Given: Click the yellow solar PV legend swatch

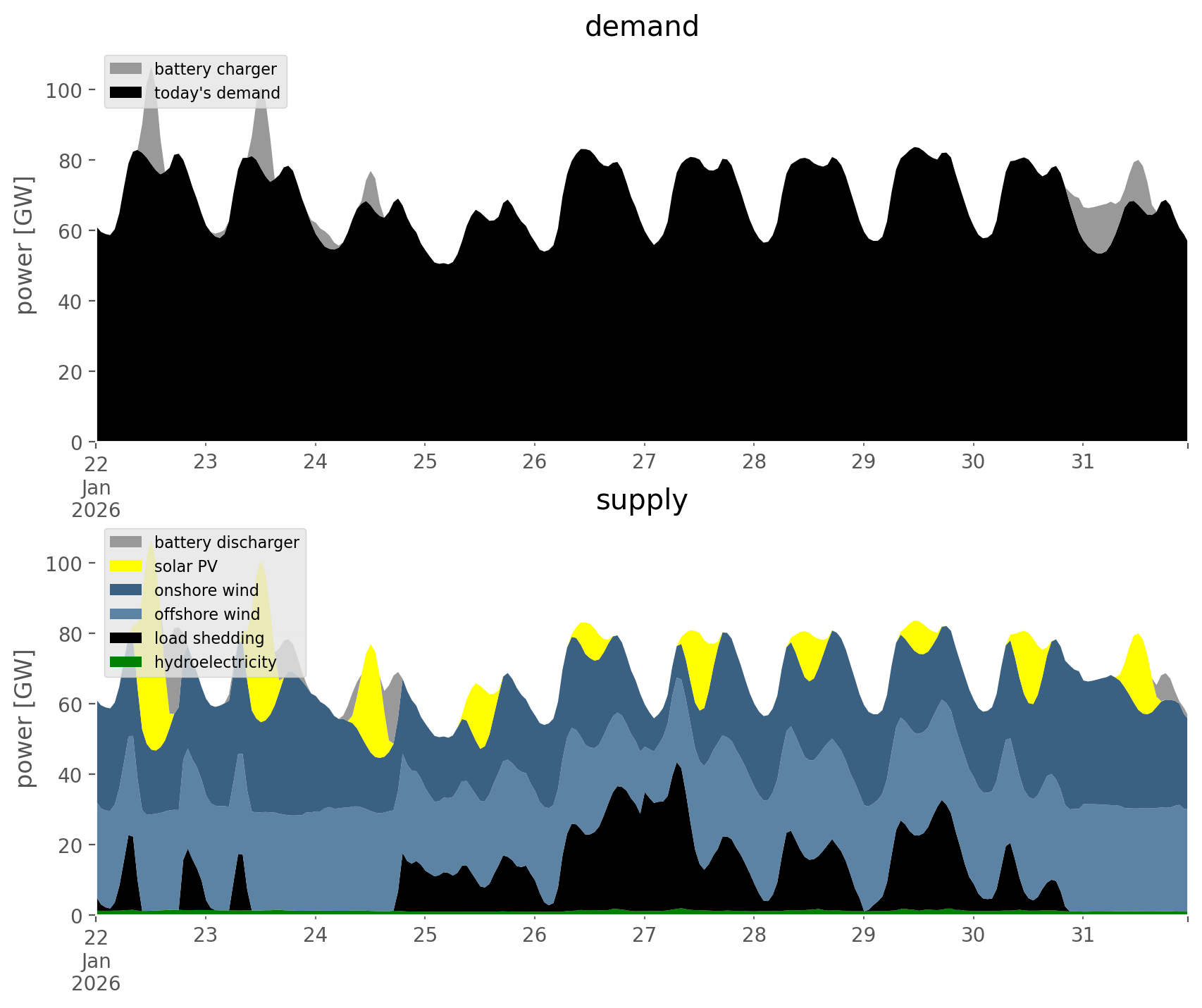Looking at the screenshot, I should tap(126, 566).
